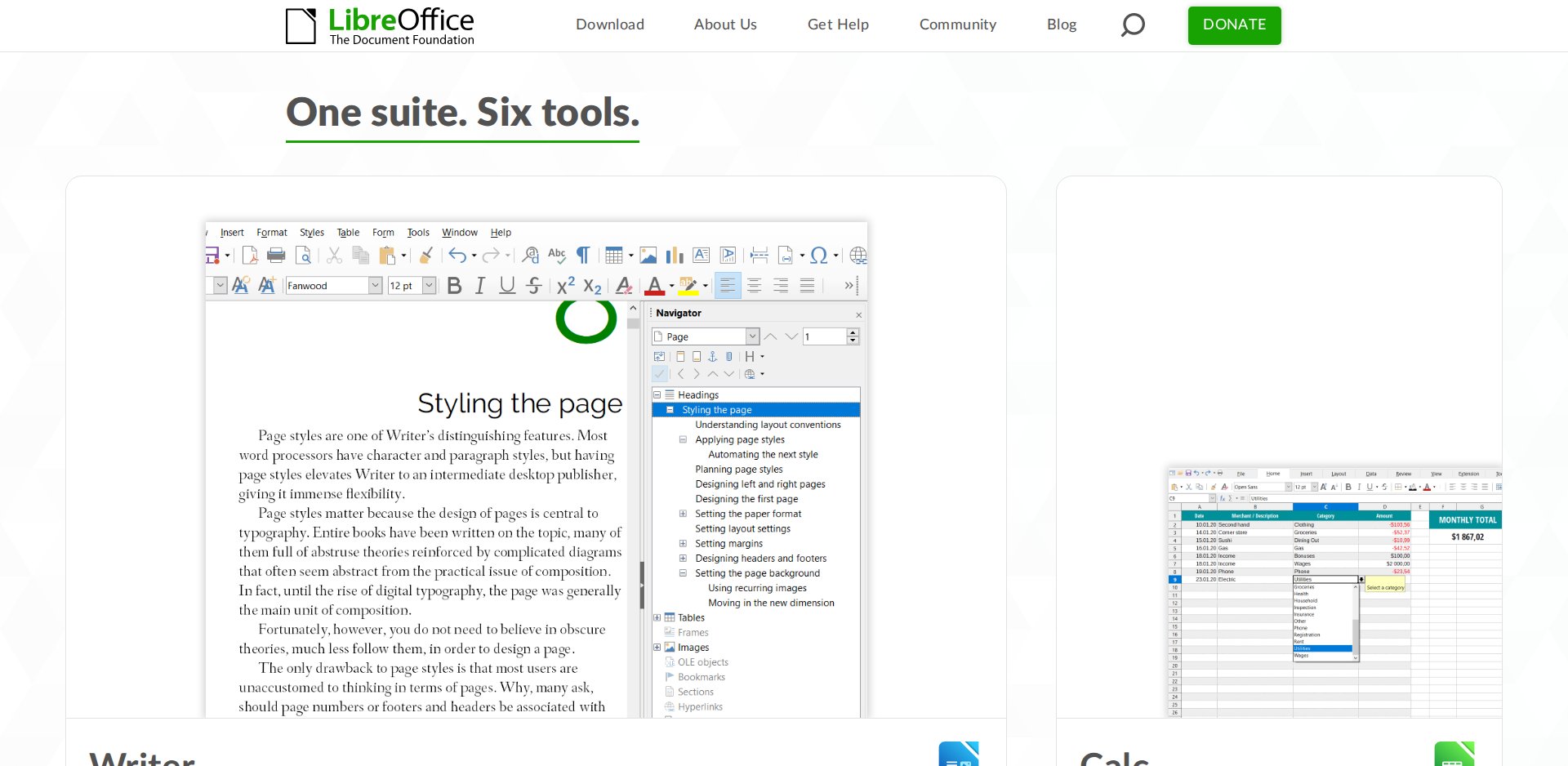Click the Subscript icon
Screen dimensions: 1568x766
592,286
